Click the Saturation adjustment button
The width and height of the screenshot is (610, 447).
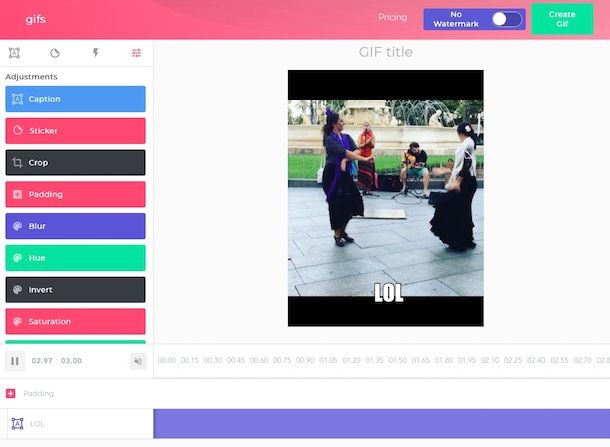(75, 321)
